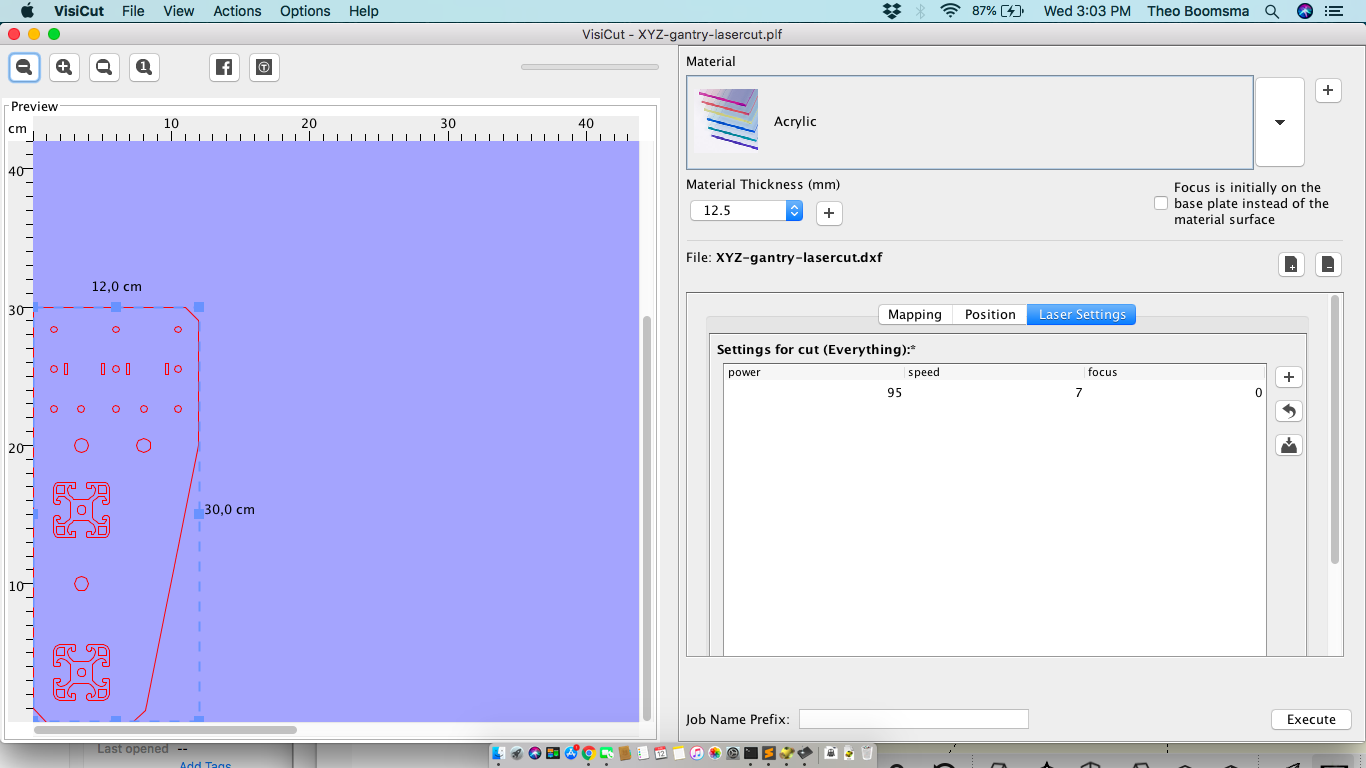Viewport: 1366px width, 768px height.
Task: Click the settings panel vertical scrollbar
Action: (x=1335, y=430)
